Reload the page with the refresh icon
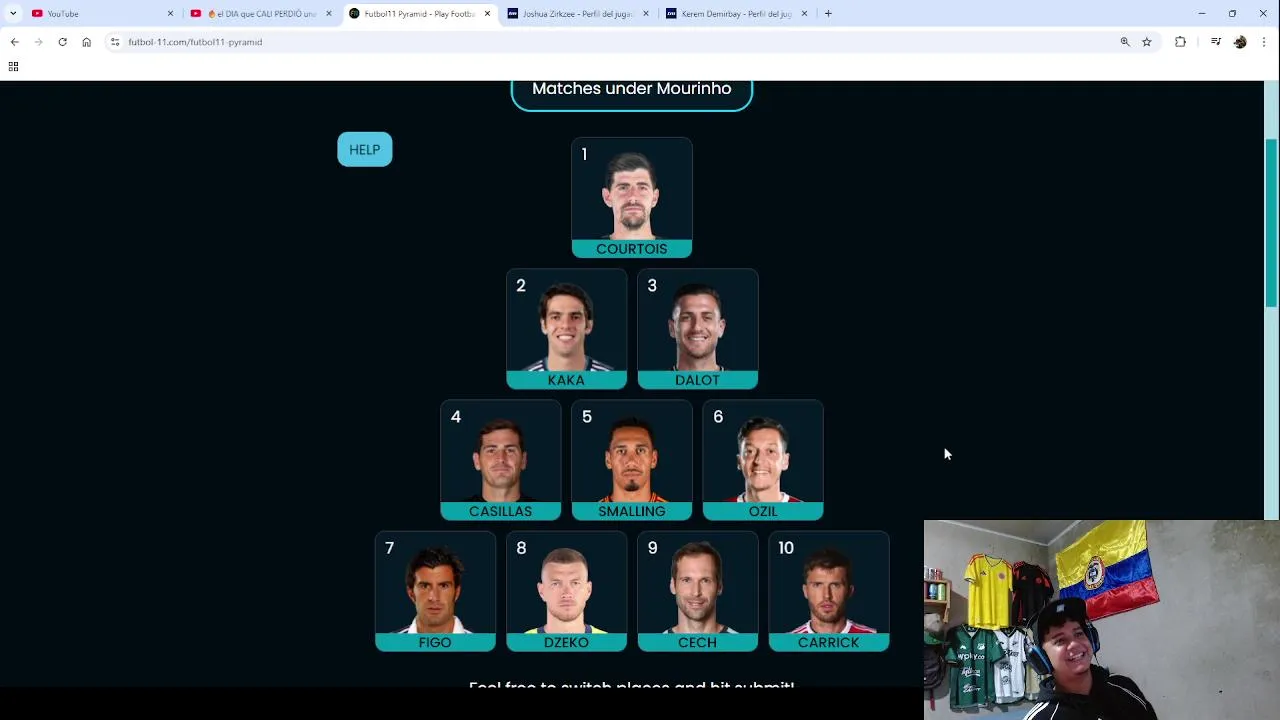This screenshot has height=720, width=1280. tap(62, 42)
